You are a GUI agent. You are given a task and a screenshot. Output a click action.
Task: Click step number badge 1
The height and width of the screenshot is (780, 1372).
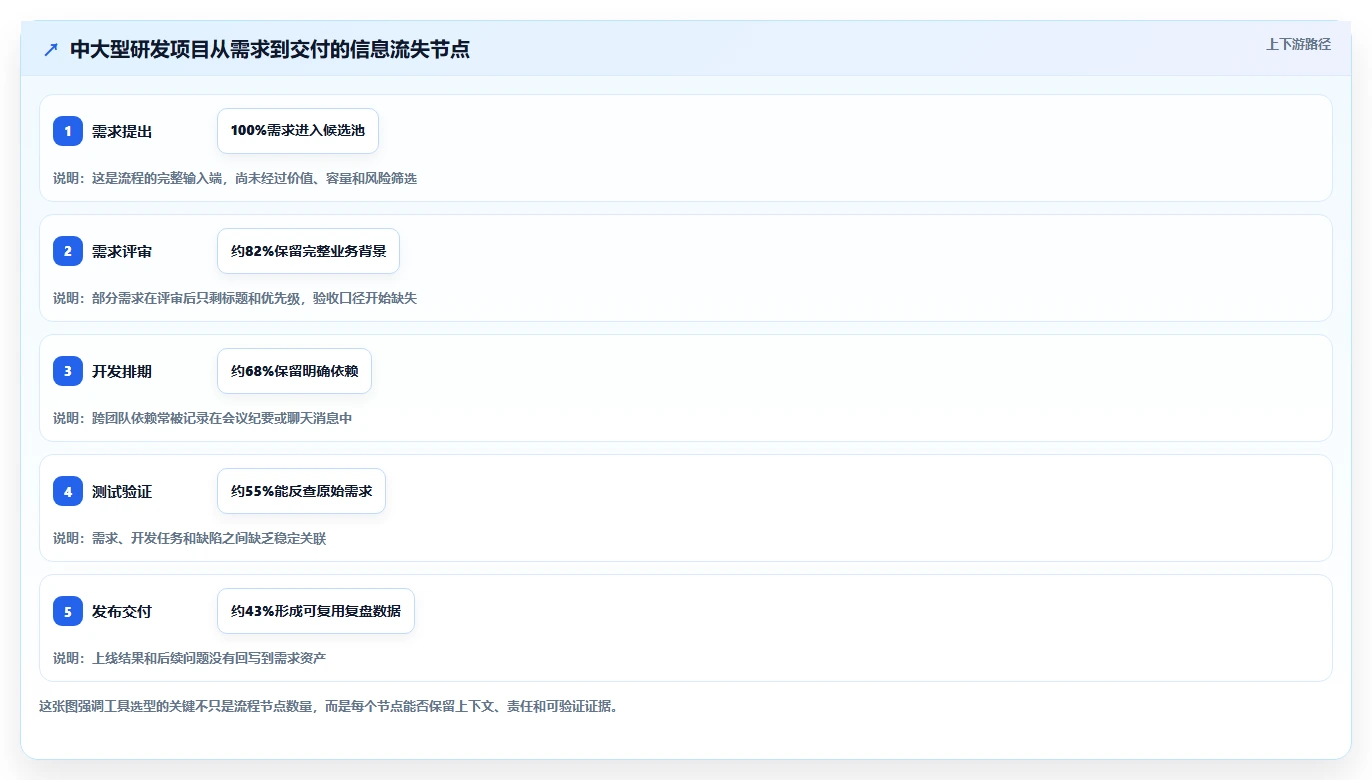[68, 131]
